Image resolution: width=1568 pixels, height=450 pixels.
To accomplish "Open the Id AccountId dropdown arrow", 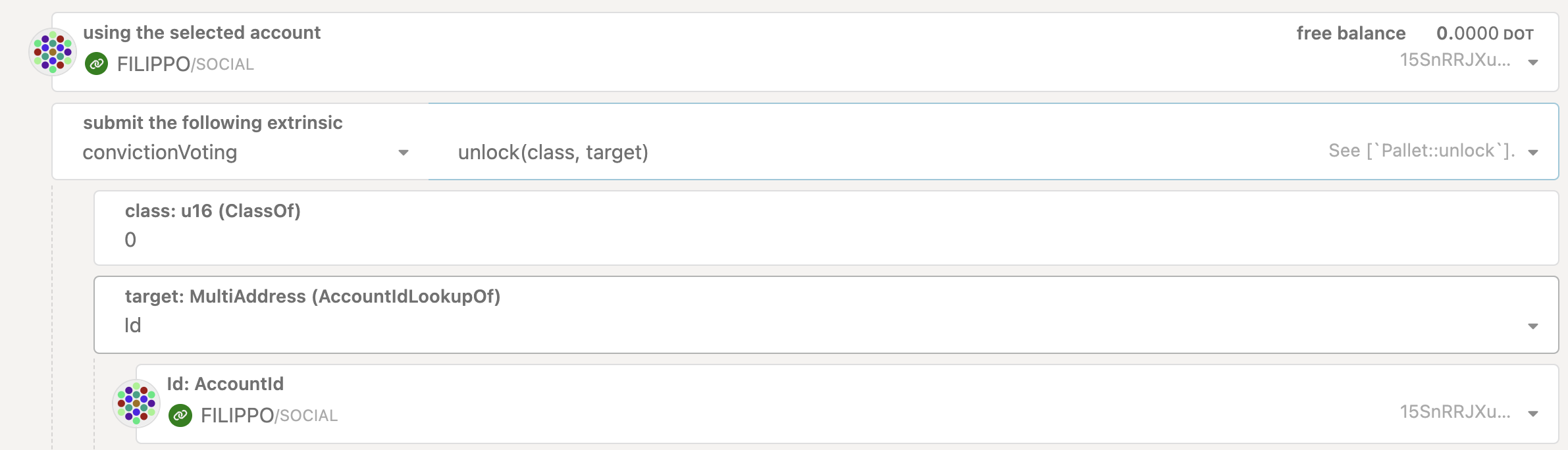I will [1532, 414].
